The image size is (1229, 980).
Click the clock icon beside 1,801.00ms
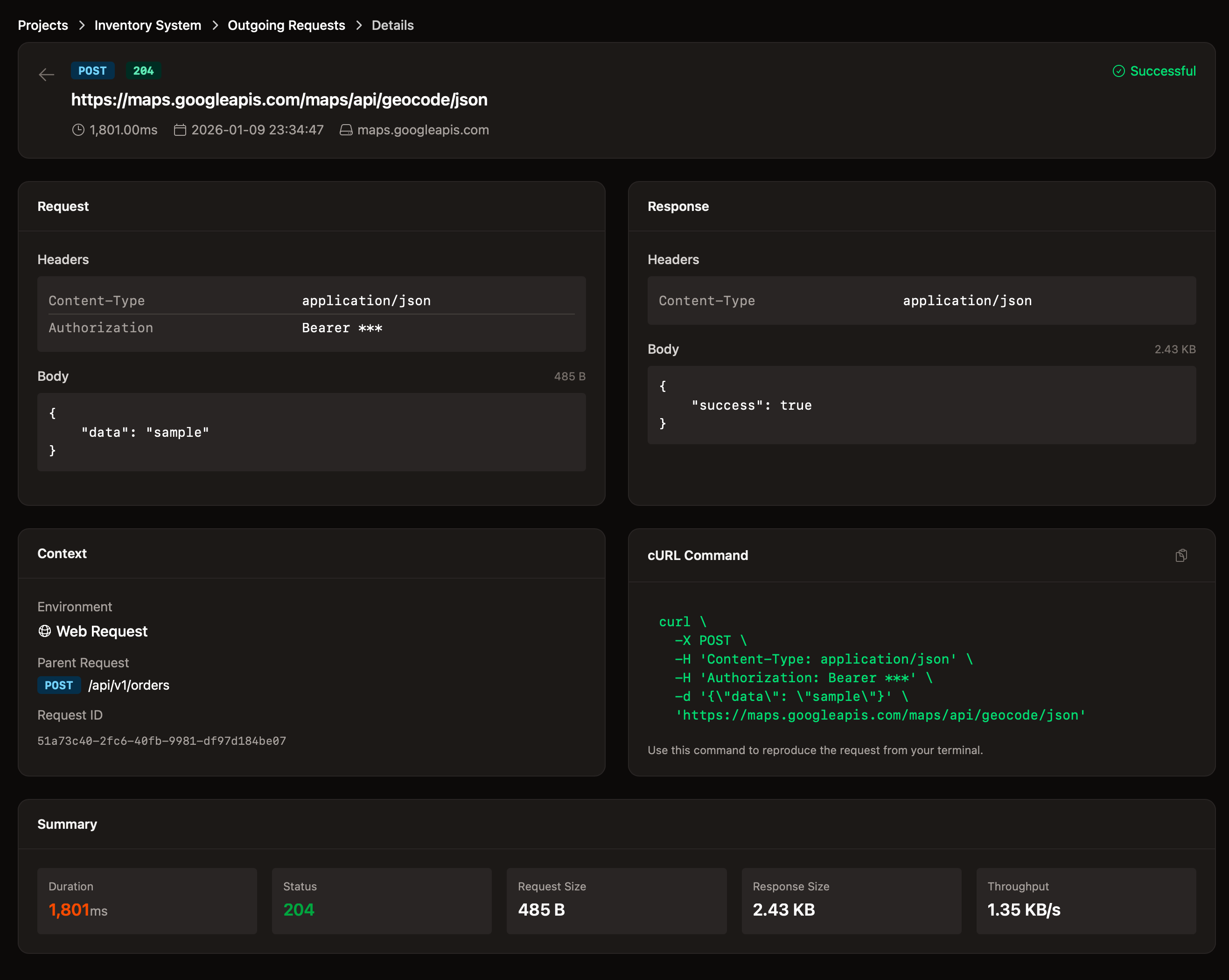pyautogui.click(x=78, y=130)
